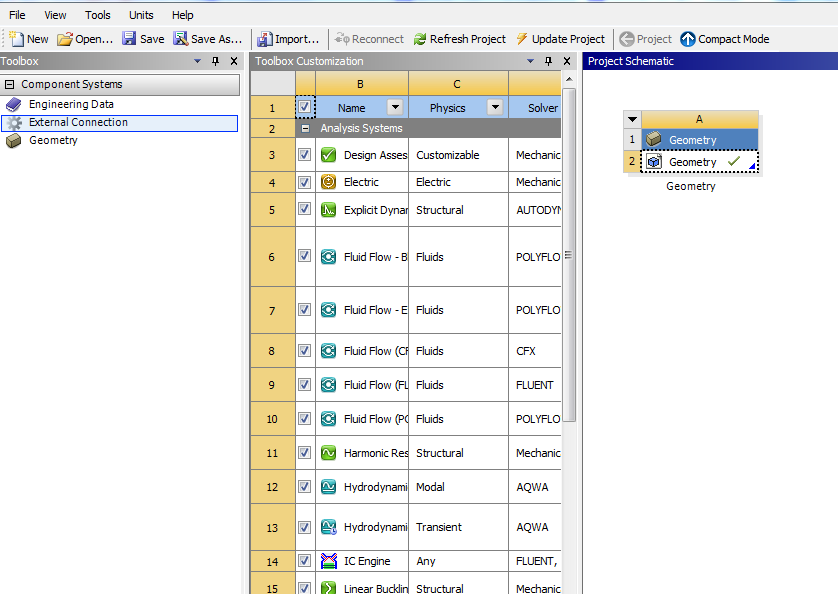Image resolution: width=838 pixels, height=594 pixels.
Task: Click the New project icon
Action: click(16, 38)
